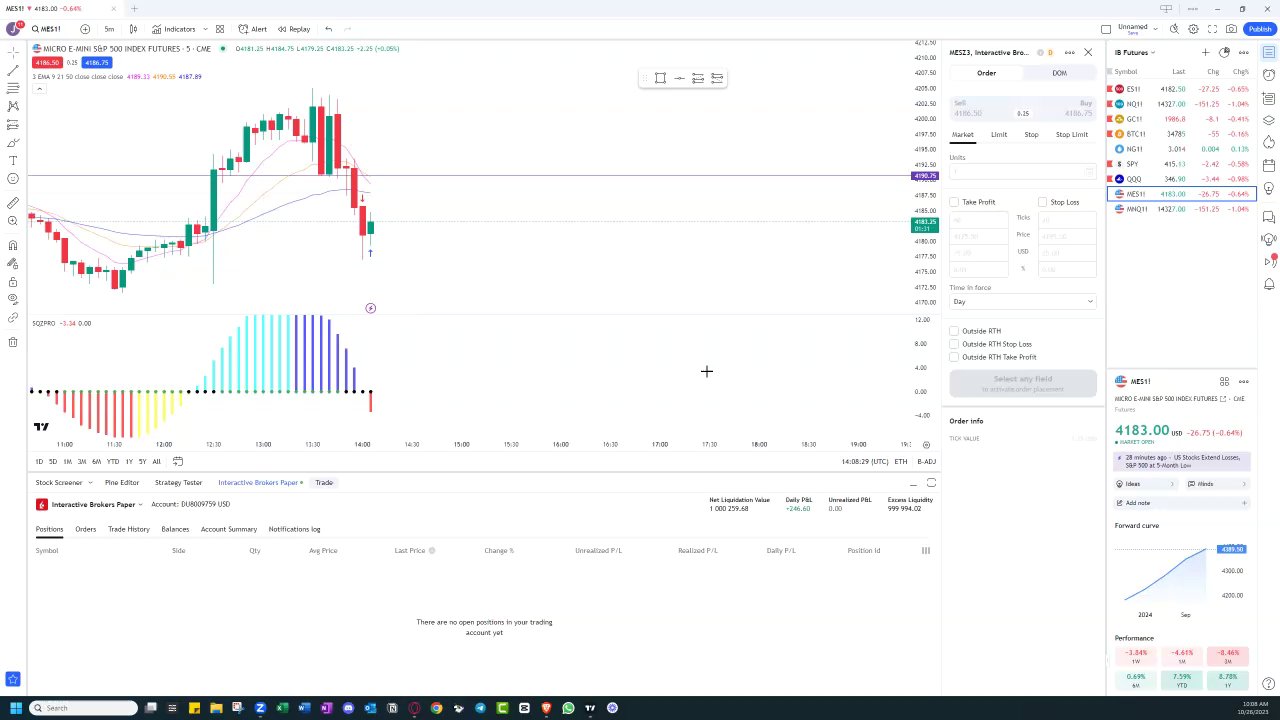The height and width of the screenshot is (720, 1280).
Task: Enter fullscreen chart mode
Action: point(1212,29)
